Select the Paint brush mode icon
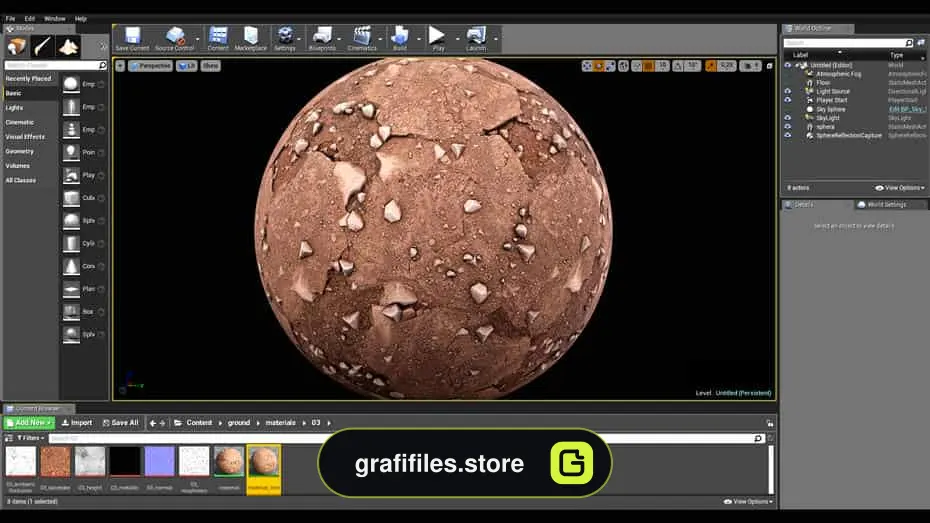Image resolution: width=930 pixels, height=523 pixels. click(42, 46)
